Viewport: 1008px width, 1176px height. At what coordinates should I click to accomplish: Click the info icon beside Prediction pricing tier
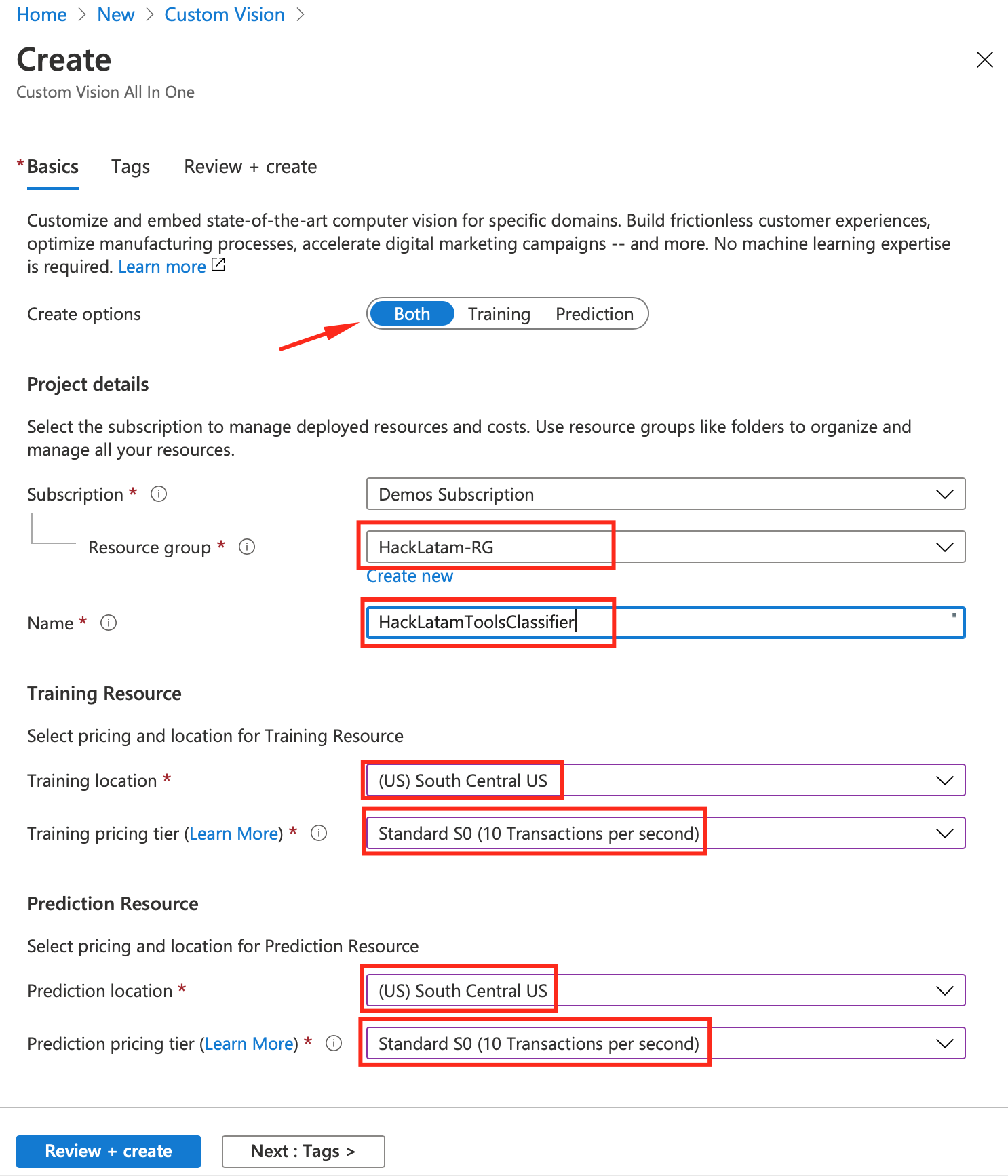point(334,1044)
